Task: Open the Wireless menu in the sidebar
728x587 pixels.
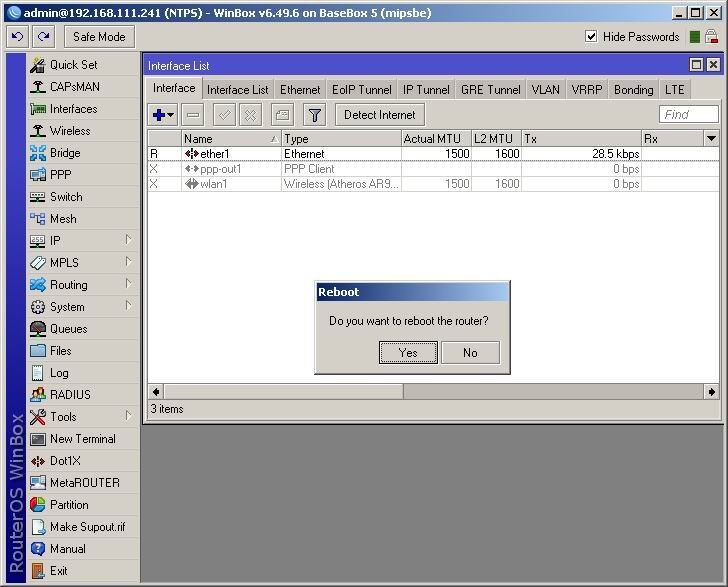Action: point(69,131)
